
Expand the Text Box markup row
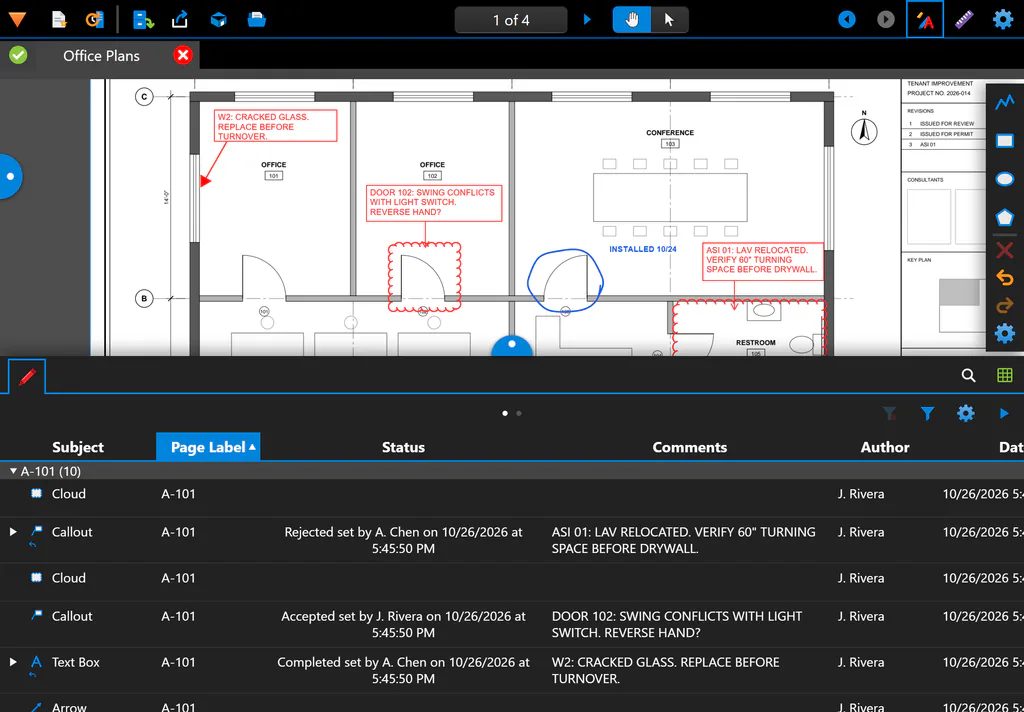point(13,662)
